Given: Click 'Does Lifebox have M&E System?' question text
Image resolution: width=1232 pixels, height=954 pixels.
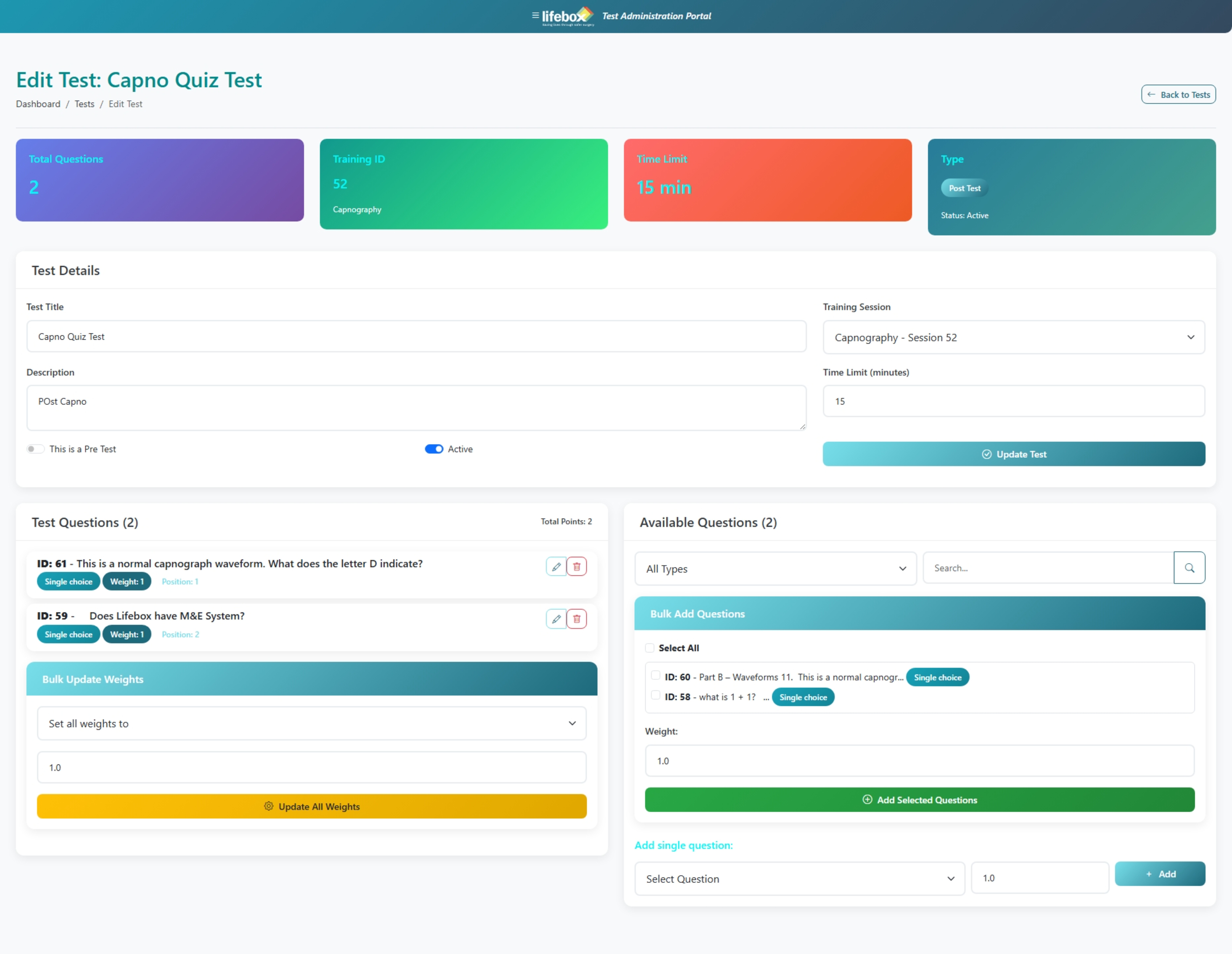Looking at the screenshot, I should (x=167, y=616).
